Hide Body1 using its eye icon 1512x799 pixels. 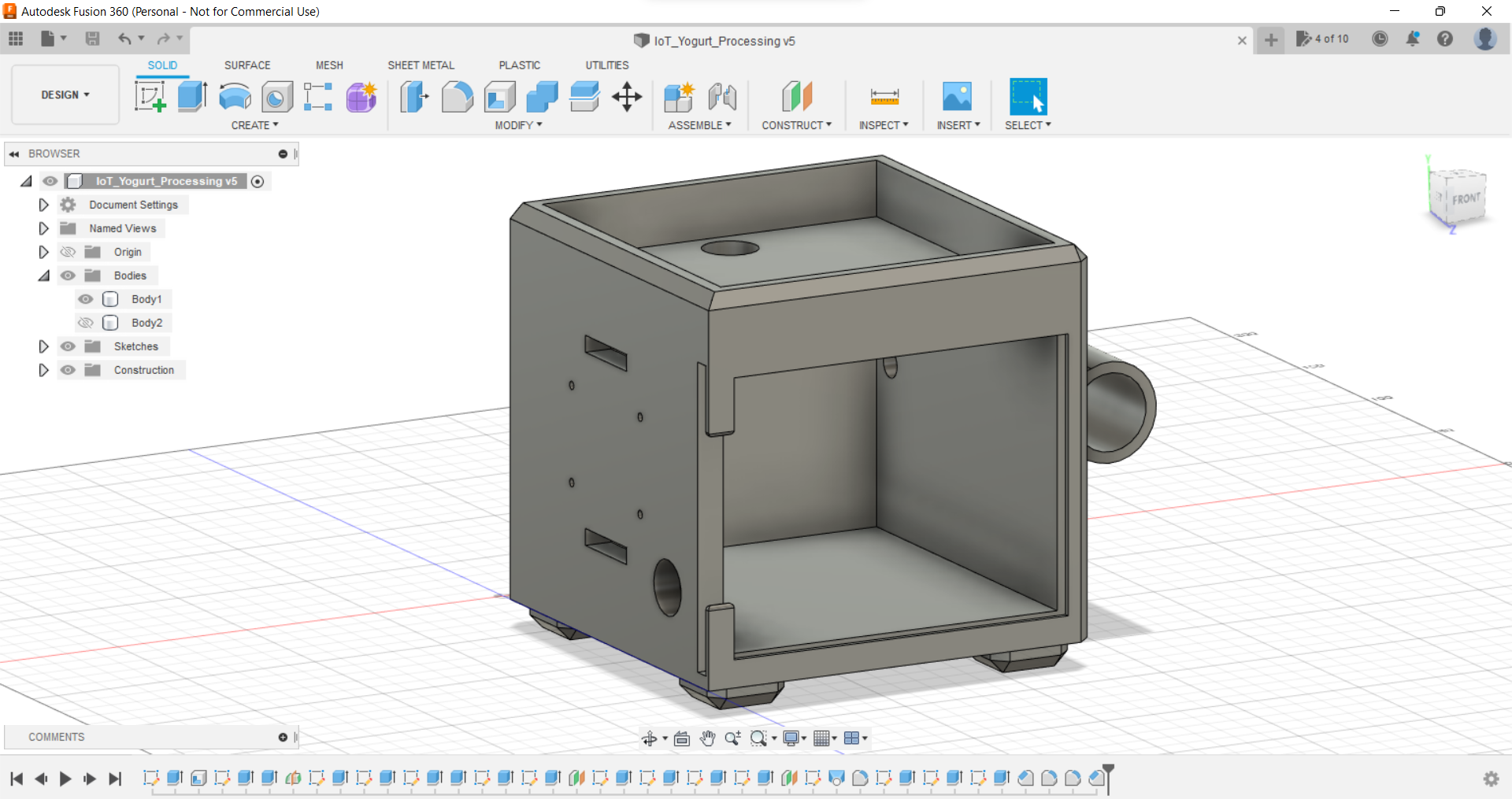coord(86,299)
